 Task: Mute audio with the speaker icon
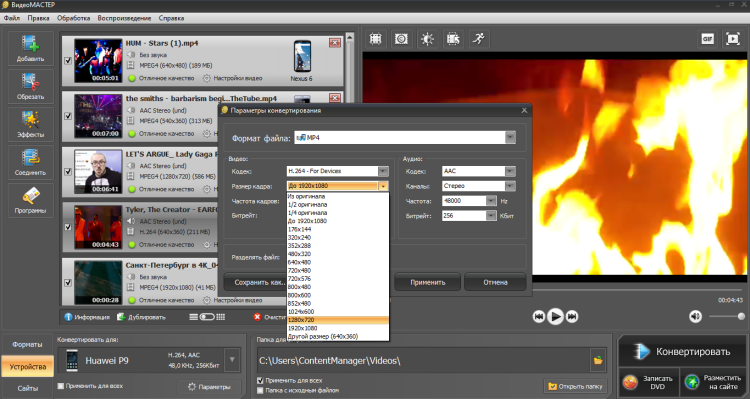point(695,316)
